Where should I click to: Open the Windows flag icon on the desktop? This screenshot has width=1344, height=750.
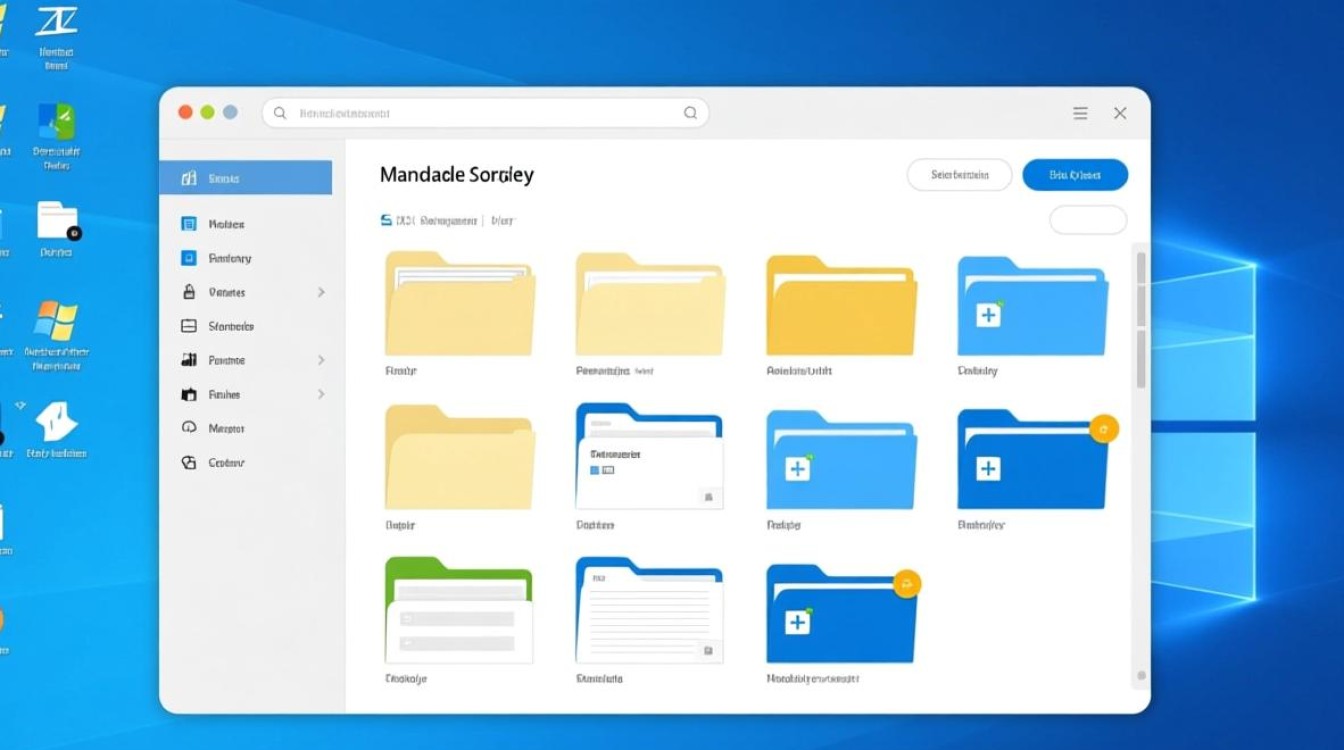pos(56,321)
